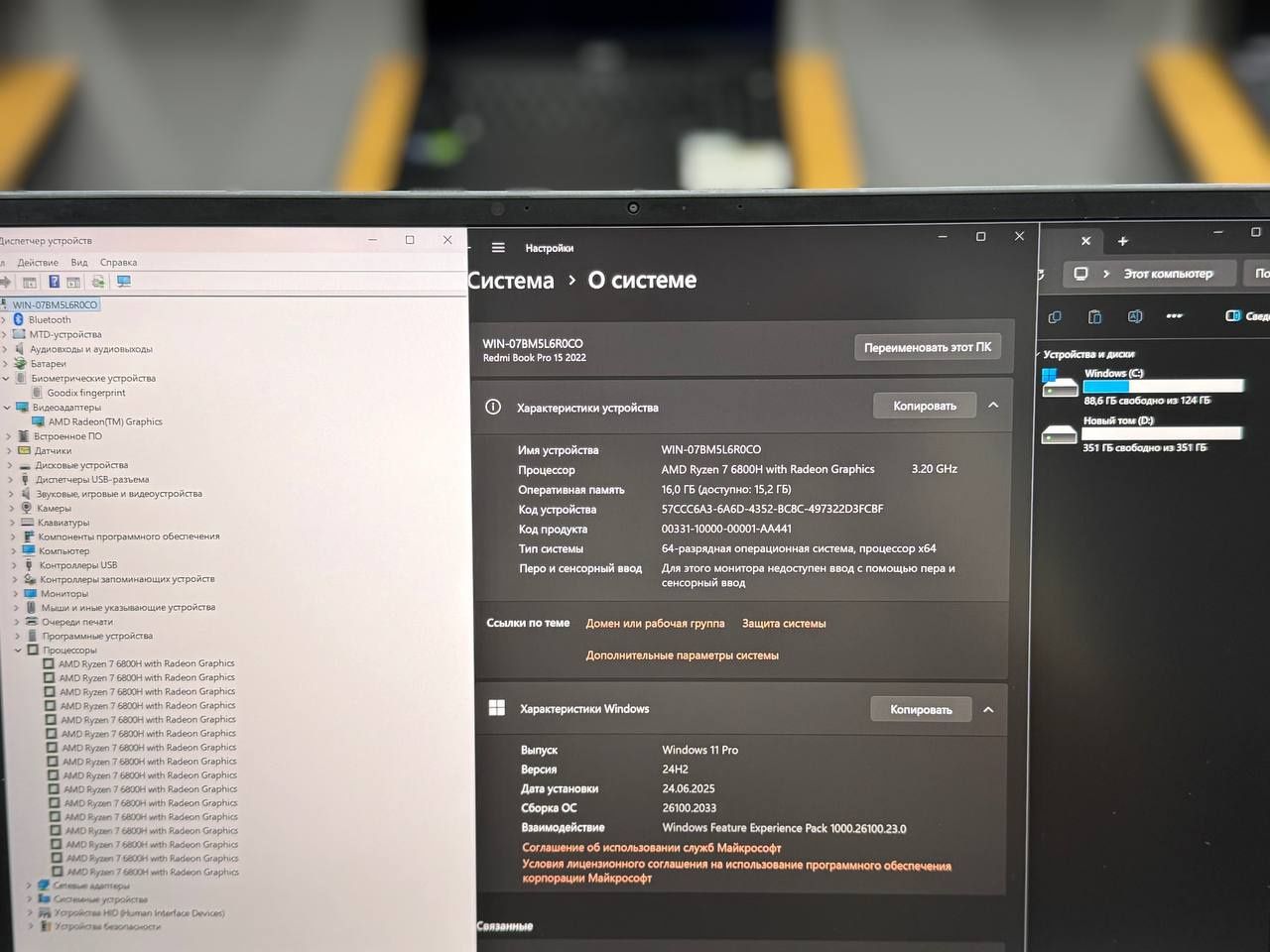Open Условия лицензионного соглашения link
The height and width of the screenshot is (952, 1270).
736,872
